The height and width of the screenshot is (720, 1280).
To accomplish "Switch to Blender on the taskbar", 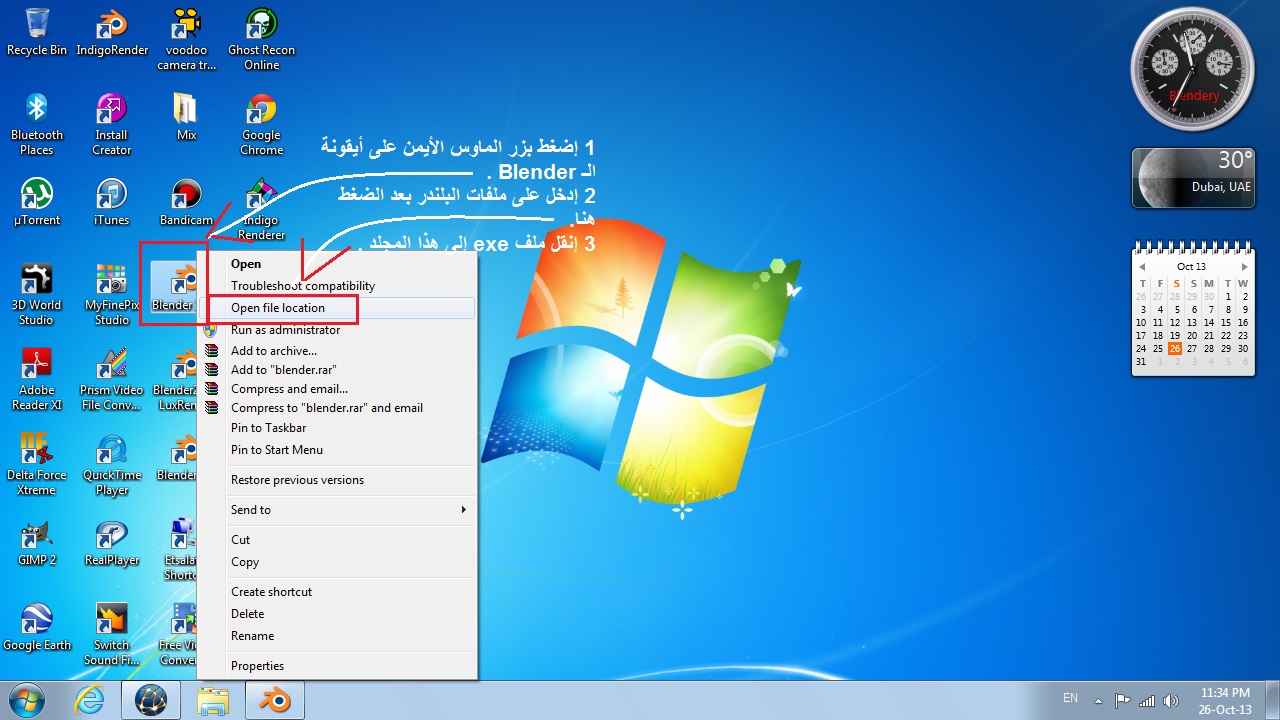I will (274, 700).
